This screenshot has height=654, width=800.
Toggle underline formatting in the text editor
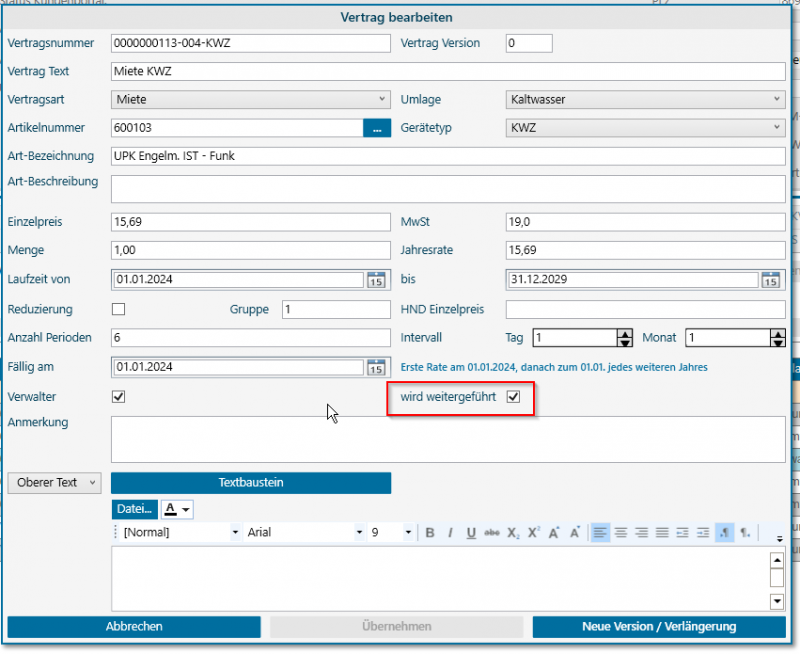[471, 533]
